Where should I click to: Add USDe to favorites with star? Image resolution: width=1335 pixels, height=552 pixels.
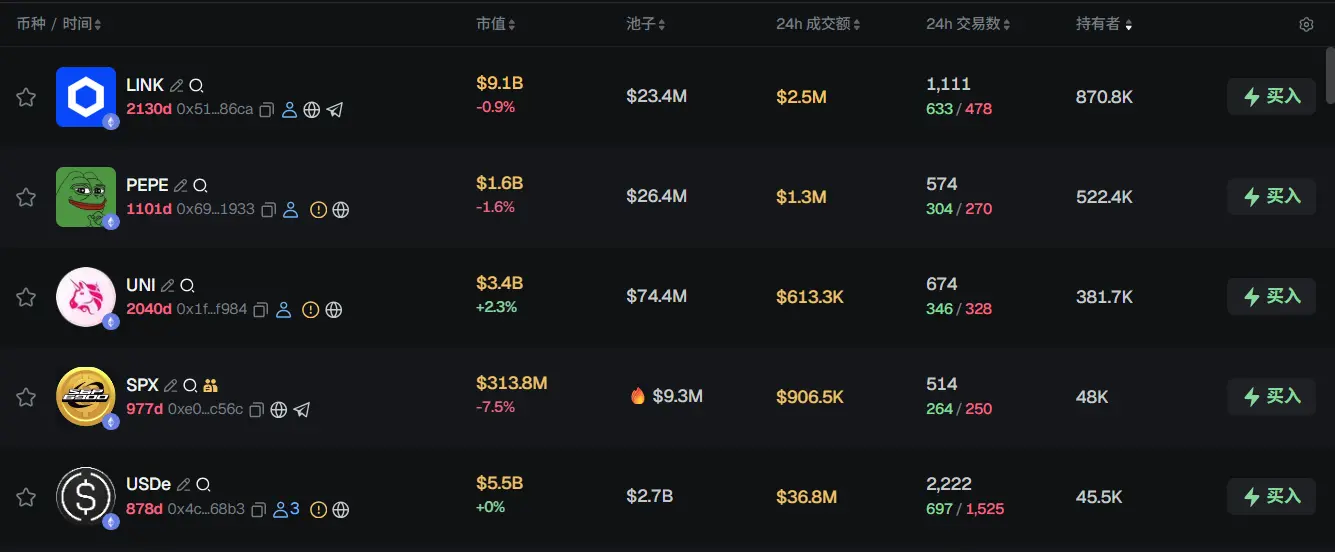tap(26, 497)
